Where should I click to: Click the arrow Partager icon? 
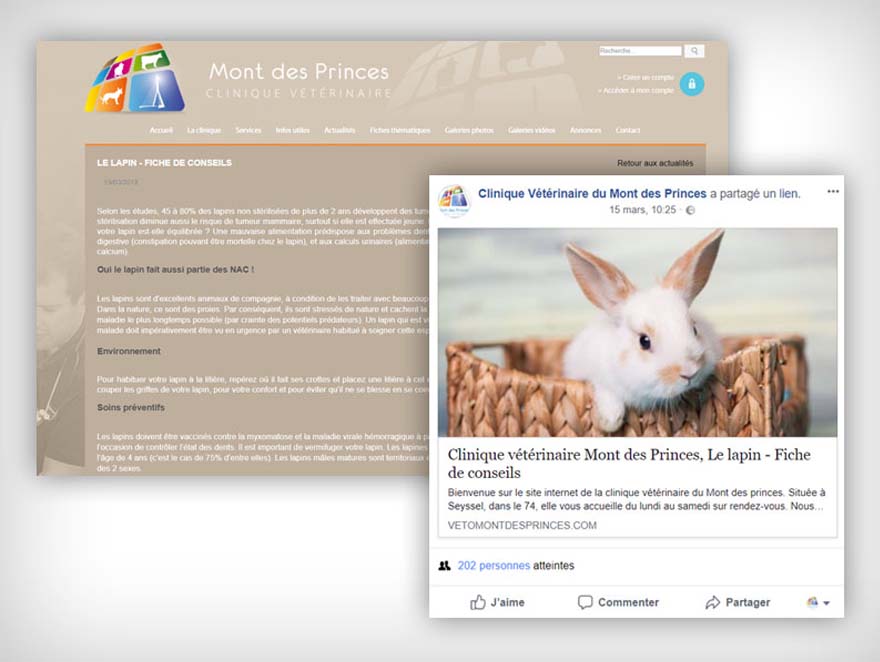(713, 603)
